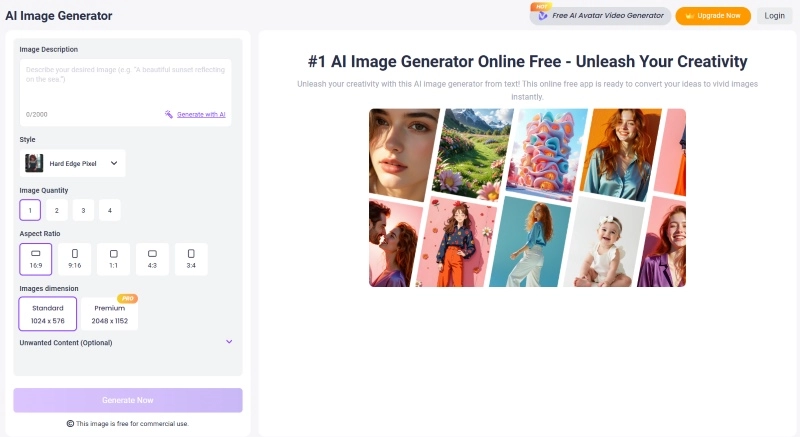Click the Images dimension label
The width and height of the screenshot is (800, 437).
(x=49, y=289)
